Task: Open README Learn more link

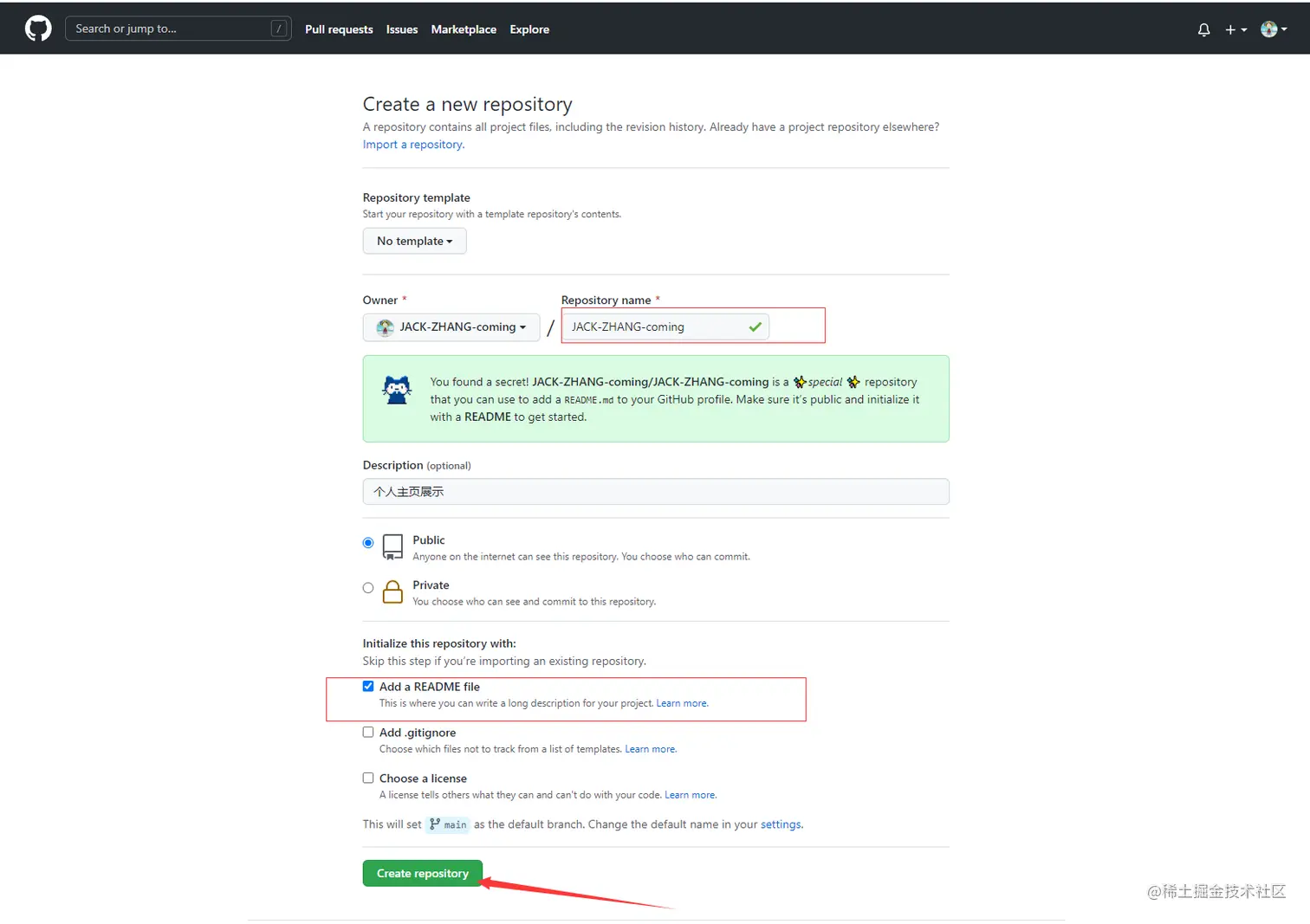Action: (x=682, y=703)
